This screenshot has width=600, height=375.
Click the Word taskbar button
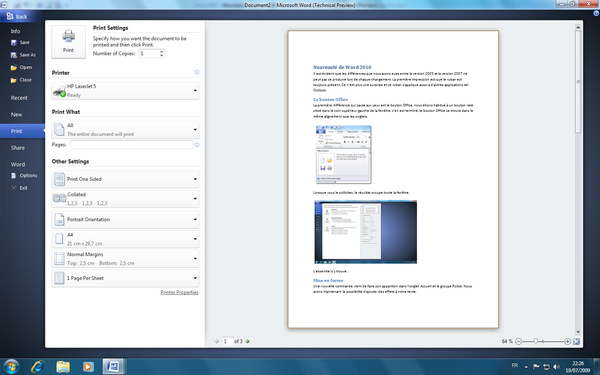tap(114, 367)
